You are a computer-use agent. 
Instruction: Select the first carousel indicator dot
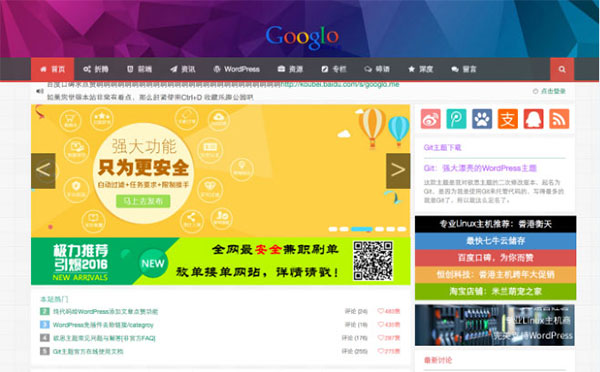(x=333, y=229)
